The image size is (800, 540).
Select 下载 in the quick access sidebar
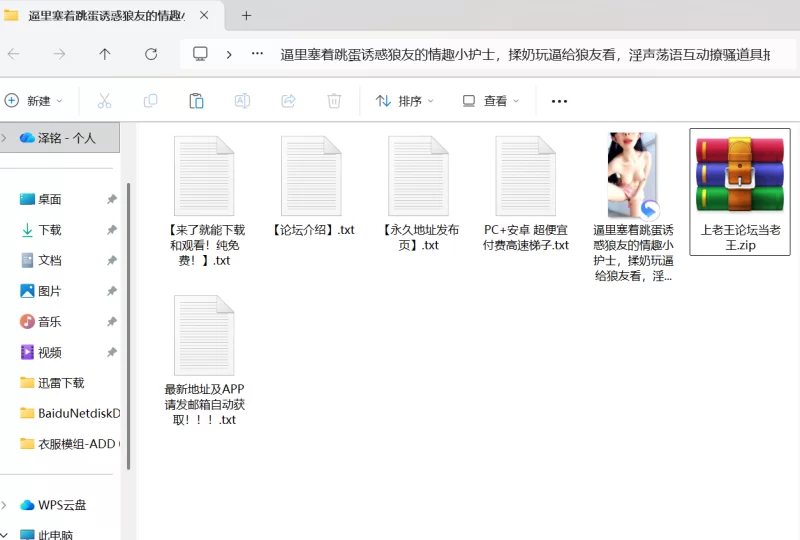(49, 230)
